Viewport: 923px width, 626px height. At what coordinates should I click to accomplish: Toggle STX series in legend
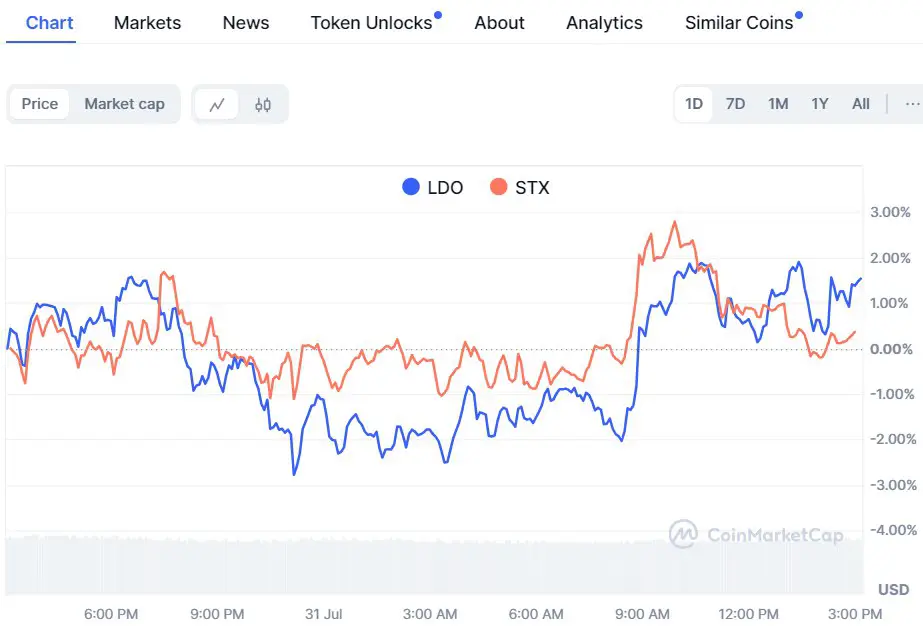click(519, 187)
